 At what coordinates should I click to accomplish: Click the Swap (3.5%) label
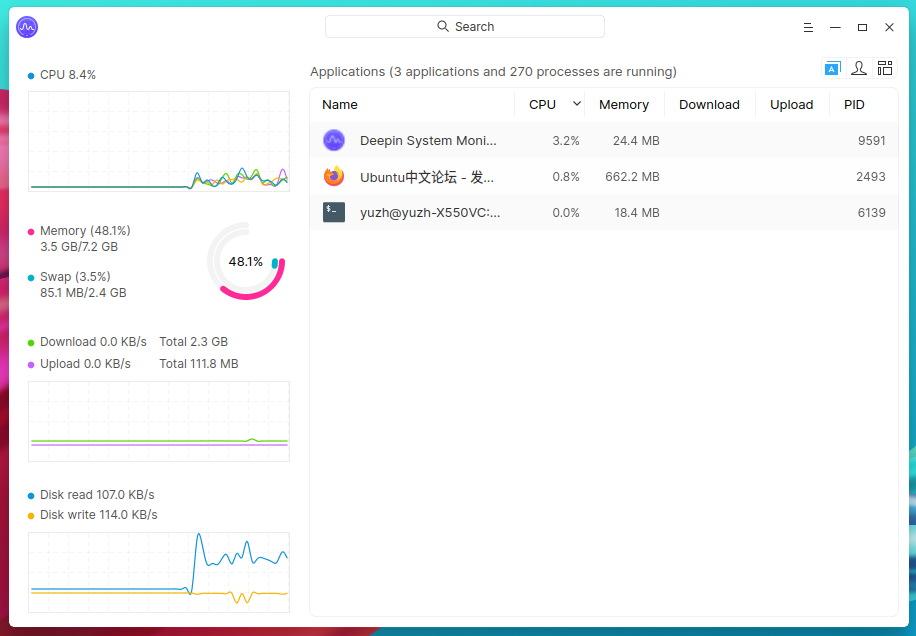click(x=75, y=276)
